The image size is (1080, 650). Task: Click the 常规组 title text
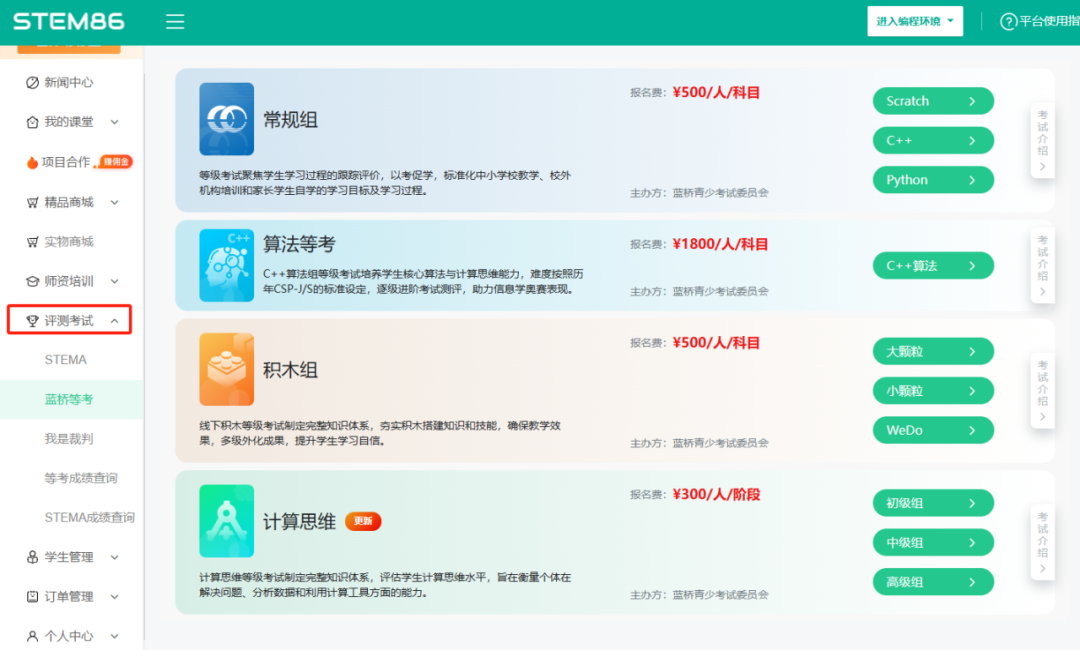click(291, 120)
